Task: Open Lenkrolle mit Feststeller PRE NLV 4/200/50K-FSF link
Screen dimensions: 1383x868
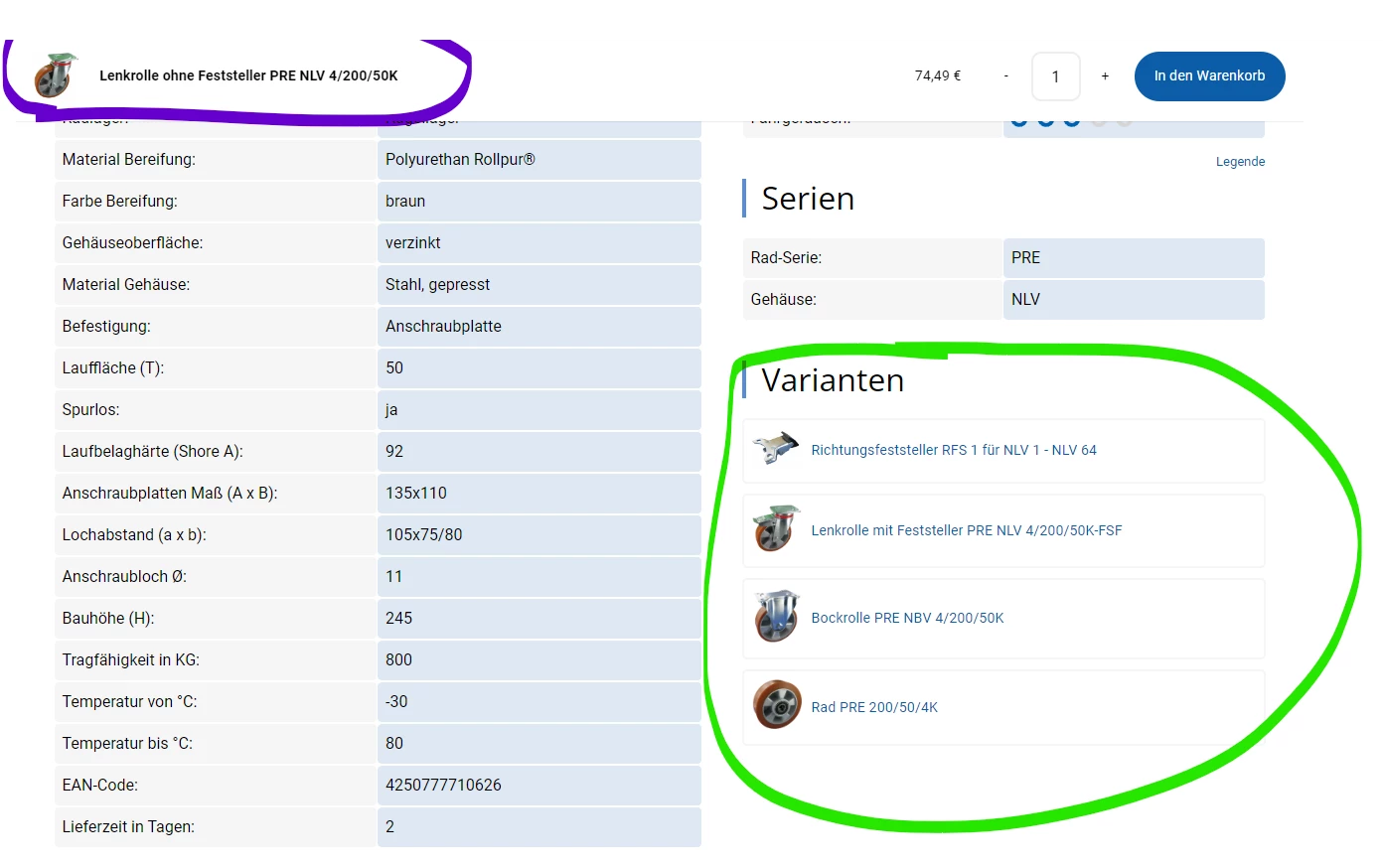Action: pos(967,530)
